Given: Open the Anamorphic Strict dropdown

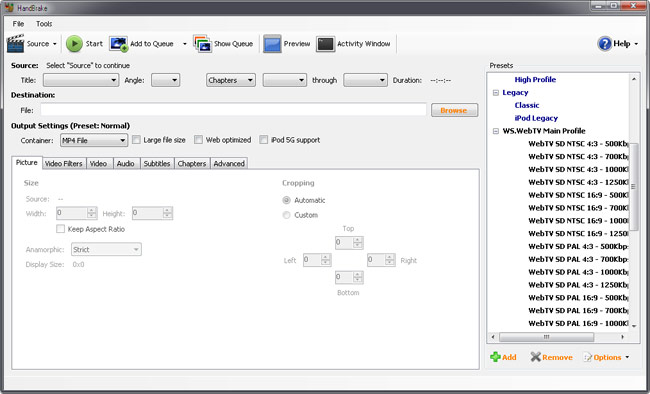Looking at the screenshot, I should pos(106,249).
